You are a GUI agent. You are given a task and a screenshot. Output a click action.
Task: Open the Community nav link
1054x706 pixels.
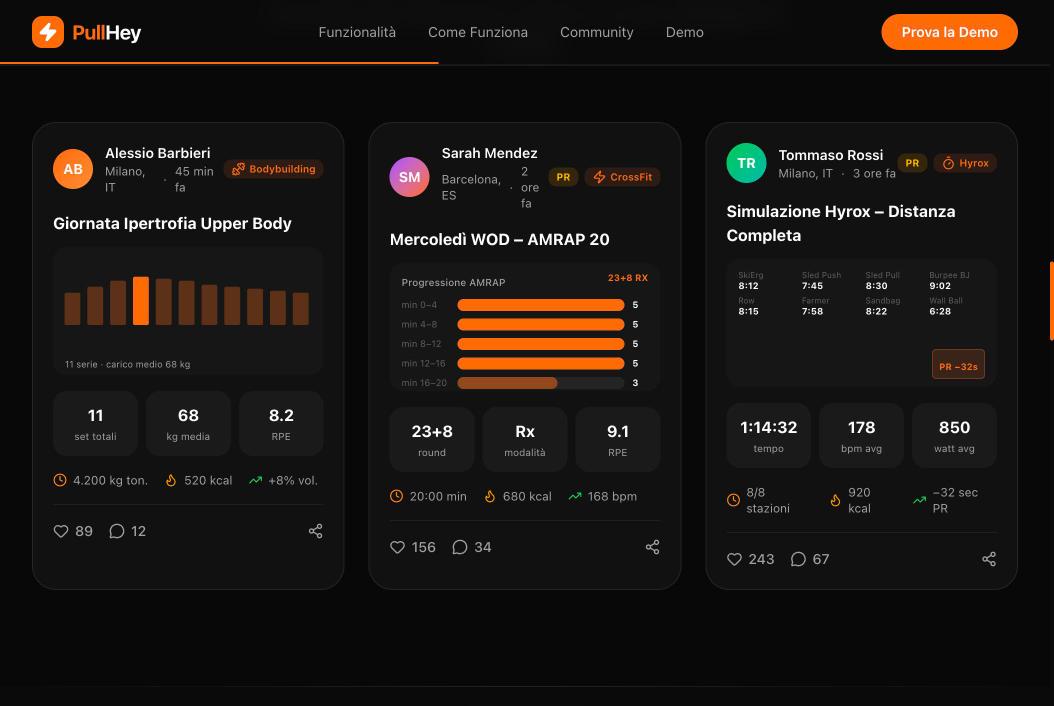(597, 32)
